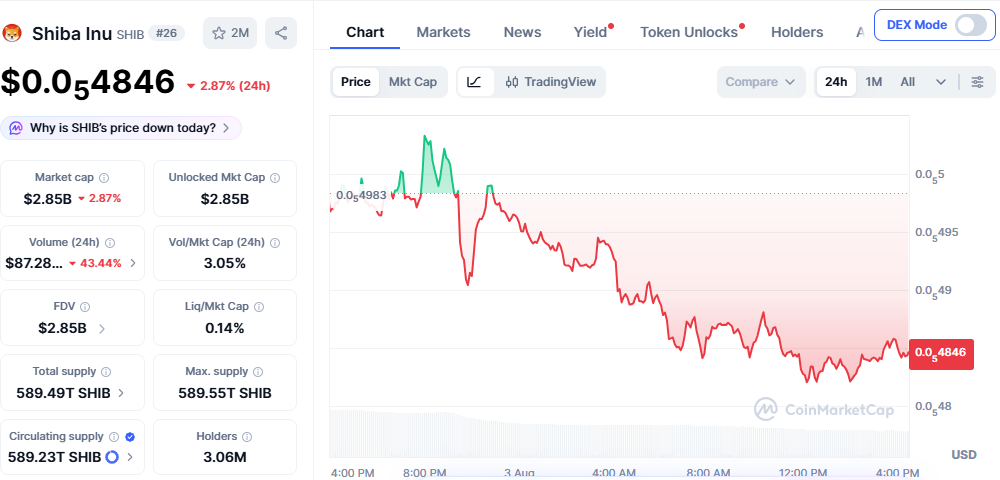Click the circulating supply progress ring icon

tap(112, 457)
